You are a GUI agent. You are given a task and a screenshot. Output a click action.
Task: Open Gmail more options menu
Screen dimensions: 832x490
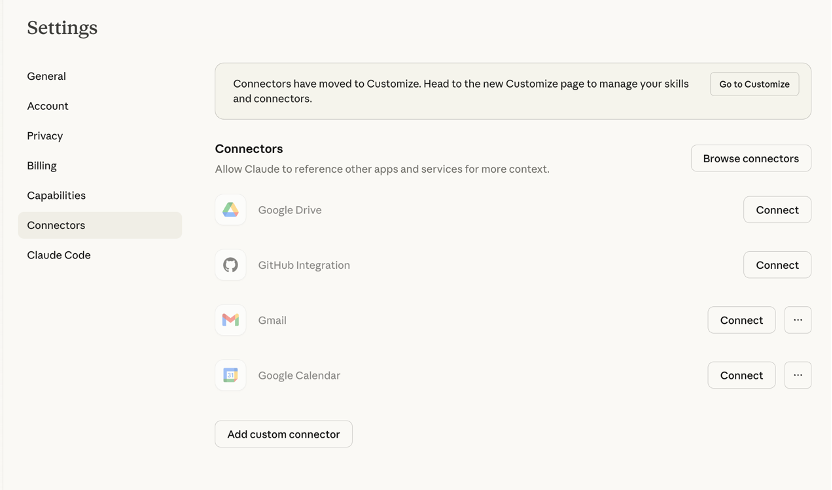(797, 320)
